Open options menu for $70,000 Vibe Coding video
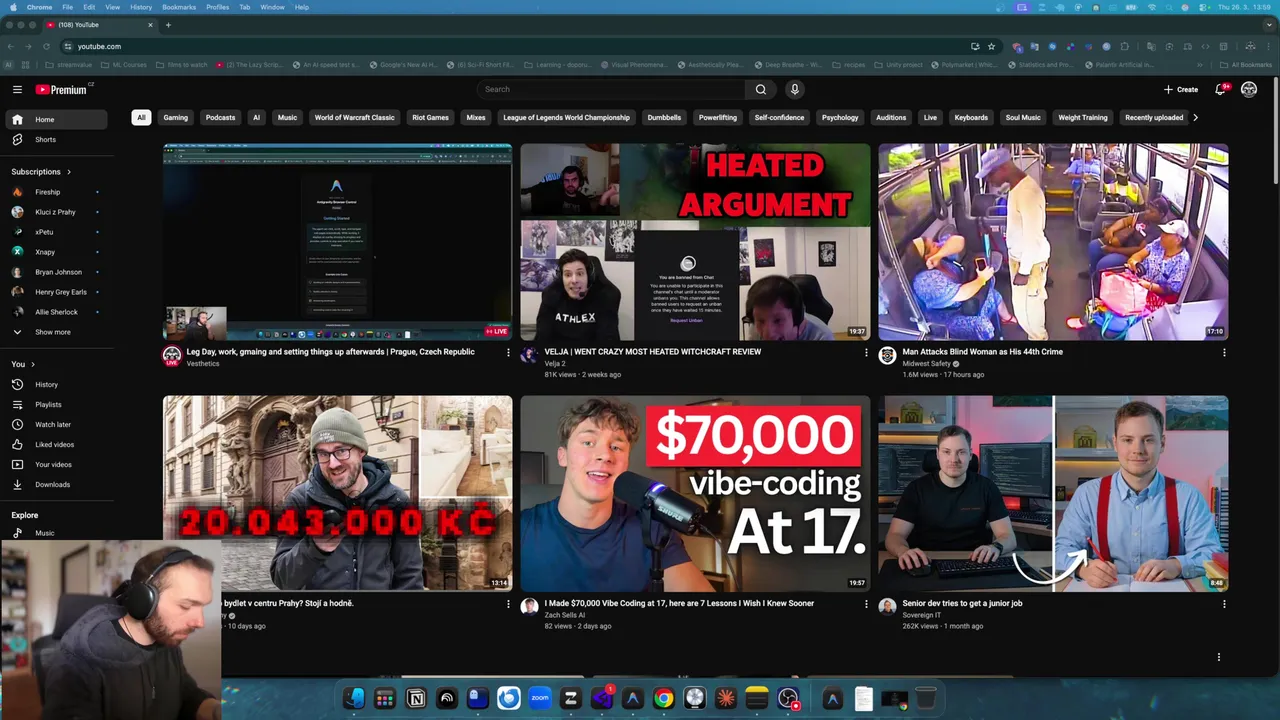Viewport: 1280px width, 720px height. click(x=866, y=604)
